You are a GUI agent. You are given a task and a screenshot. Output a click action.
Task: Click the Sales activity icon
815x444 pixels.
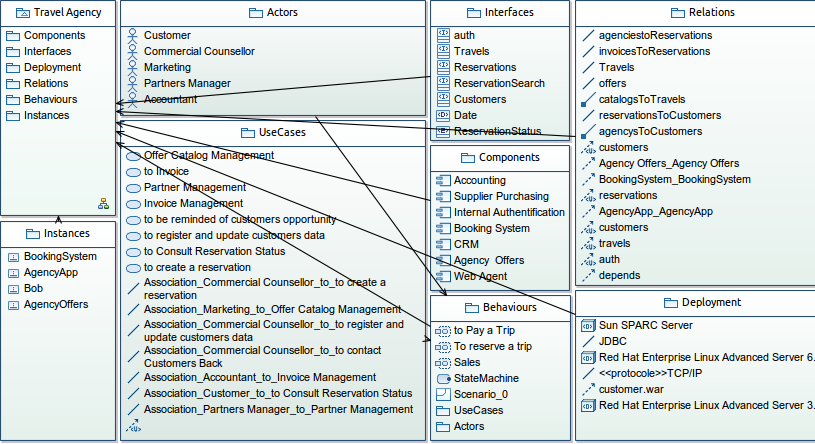[x=443, y=363]
